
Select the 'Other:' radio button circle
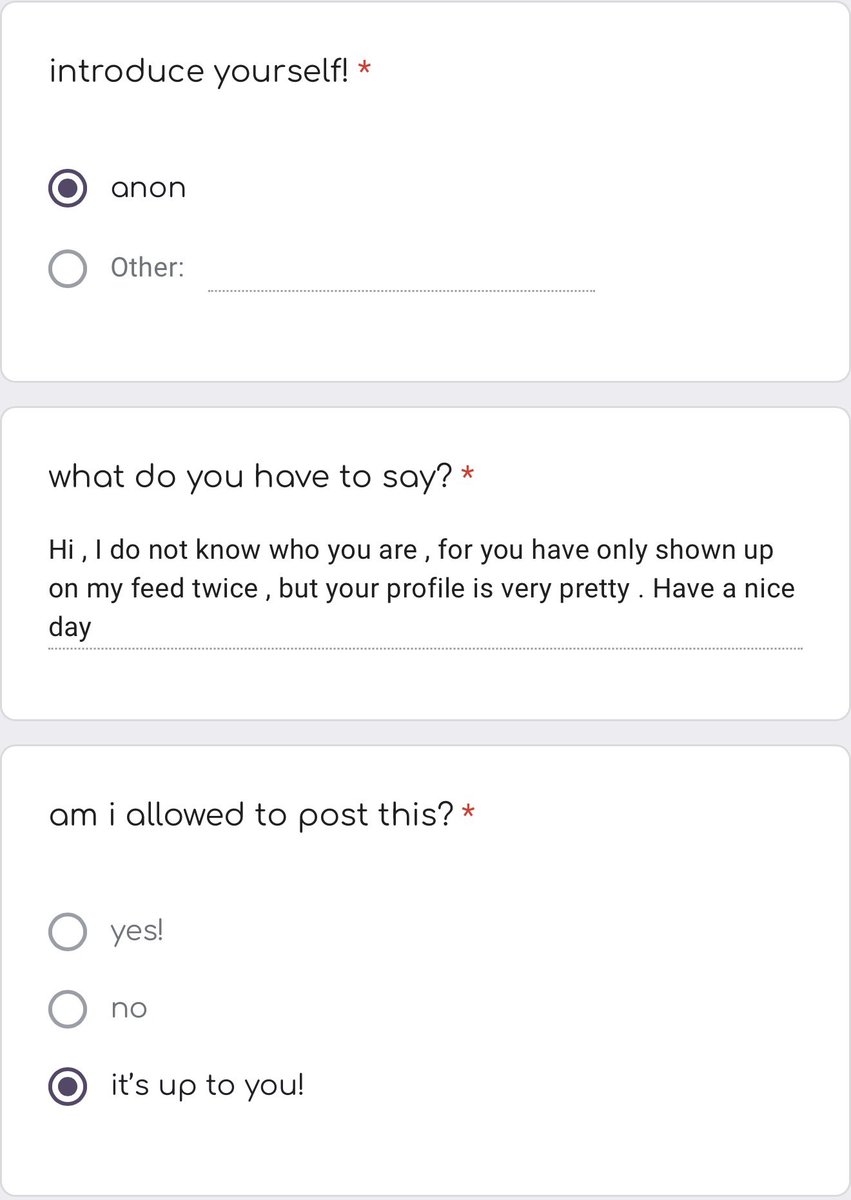pyautogui.click(x=67, y=268)
